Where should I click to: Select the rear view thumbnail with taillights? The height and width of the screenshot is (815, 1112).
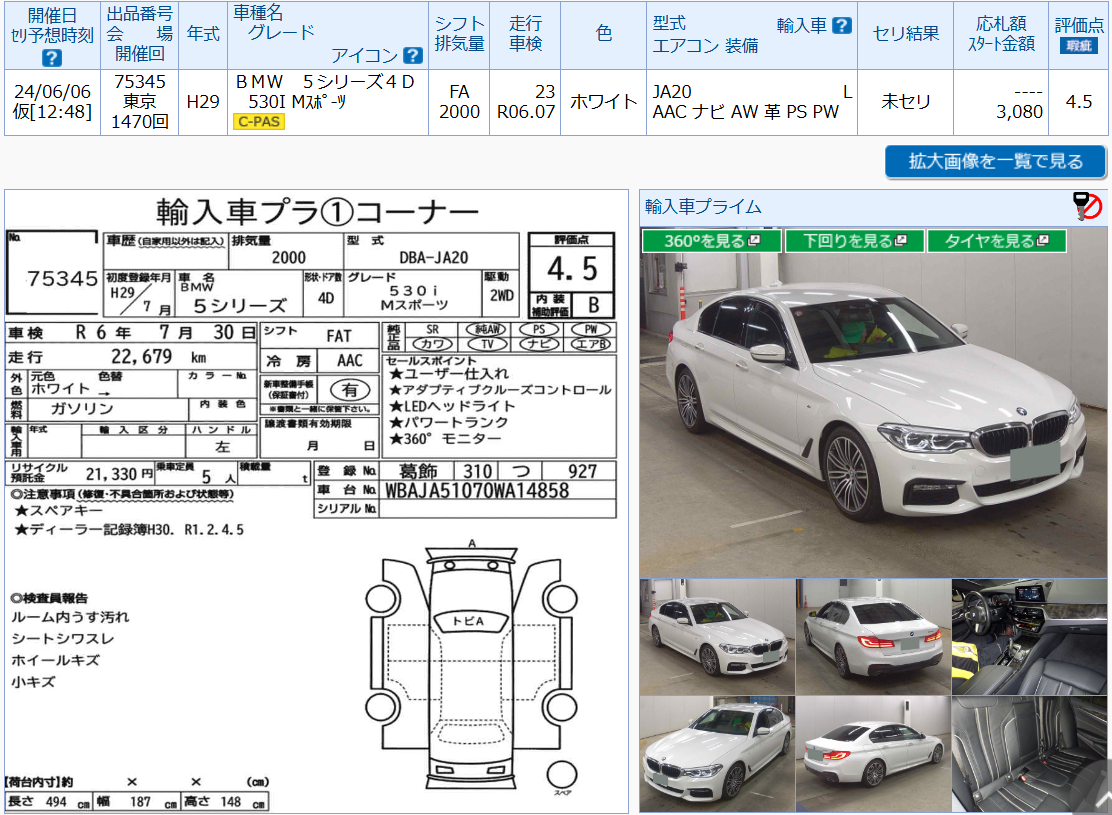[873, 637]
